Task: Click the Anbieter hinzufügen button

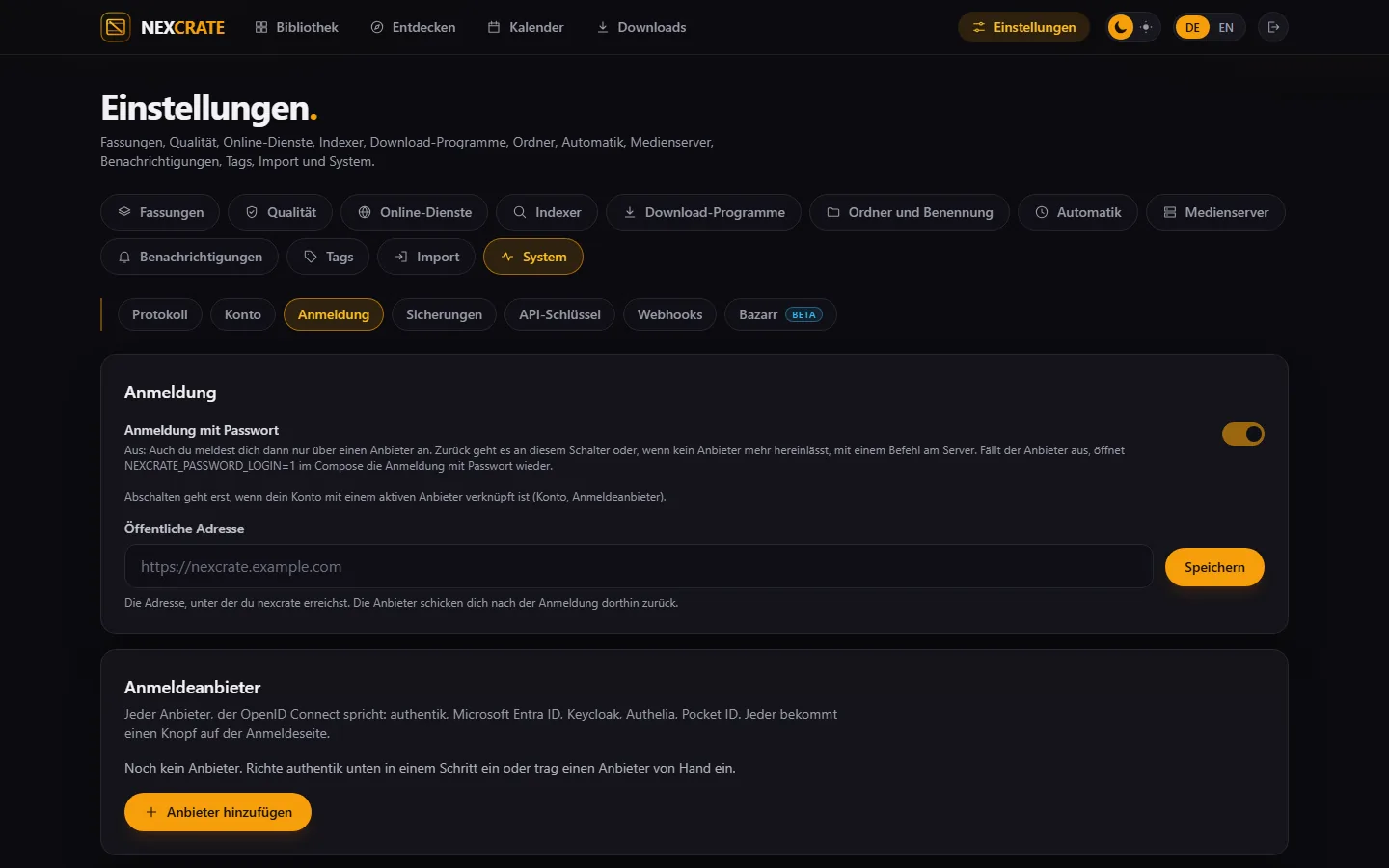Action: click(x=218, y=812)
